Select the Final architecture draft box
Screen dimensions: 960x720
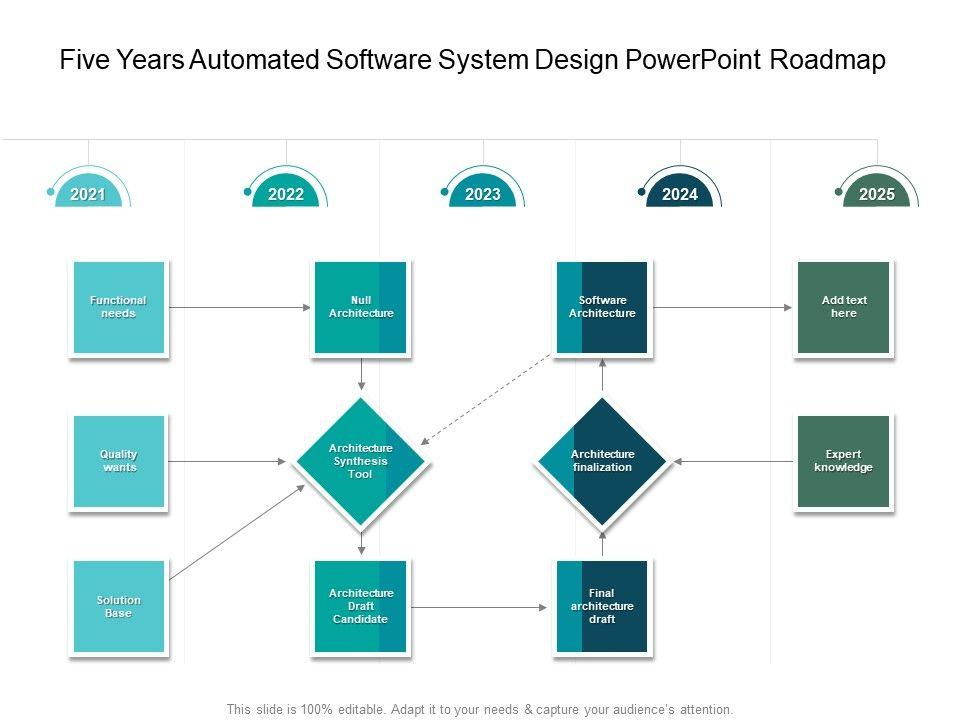(602, 607)
